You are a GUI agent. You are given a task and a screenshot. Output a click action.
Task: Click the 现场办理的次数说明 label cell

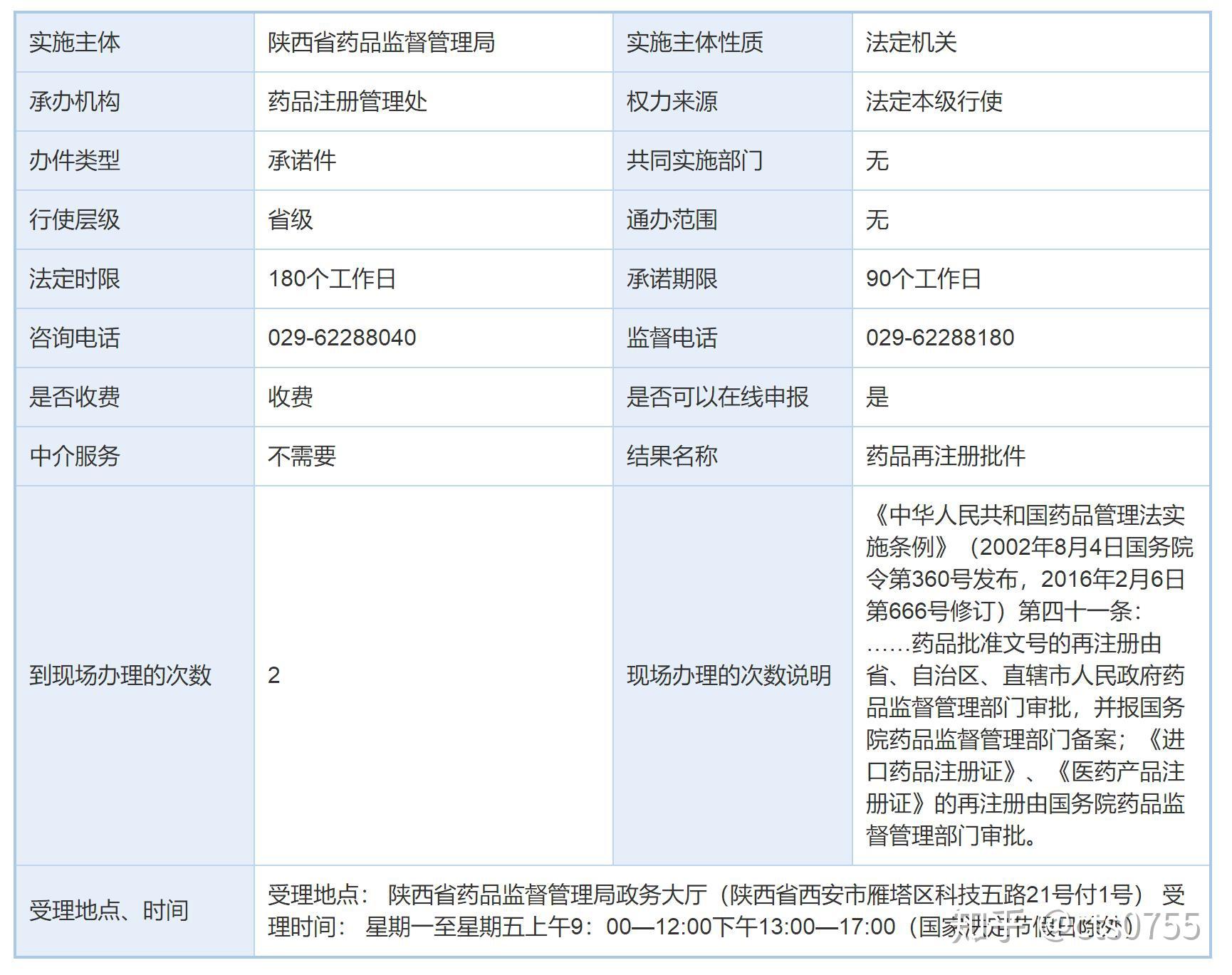pyautogui.click(x=729, y=675)
